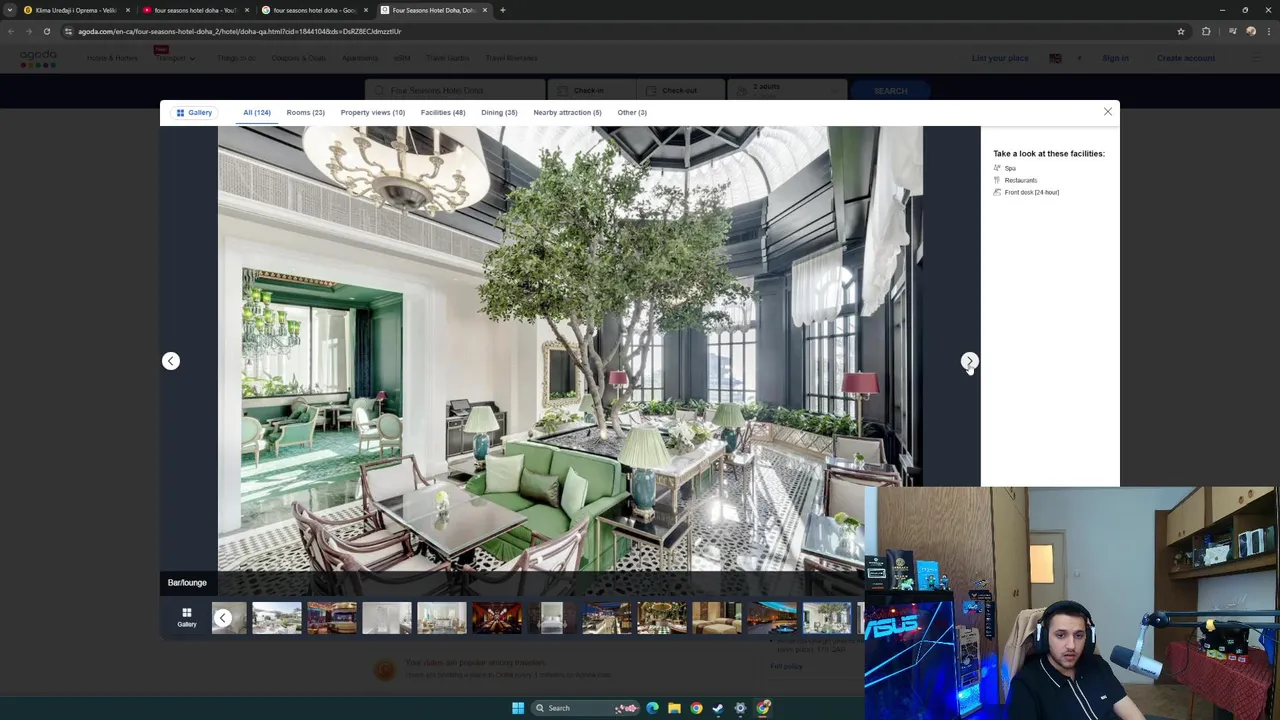Open the Chrome tab search dropdown
The width and height of the screenshot is (1280, 720).
[x=9, y=10]
